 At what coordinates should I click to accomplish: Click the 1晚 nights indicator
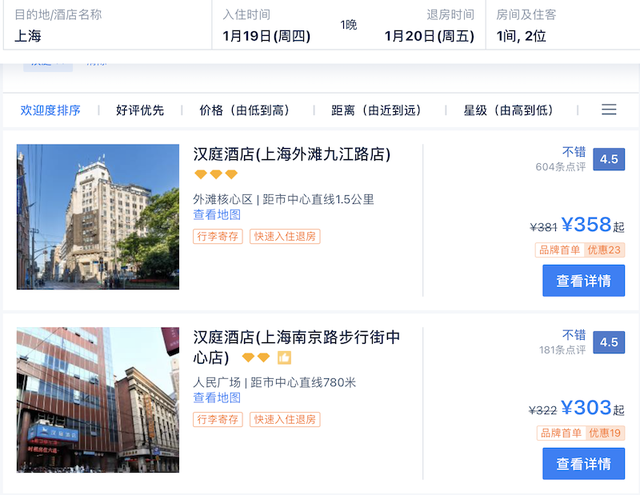tap(349, 25)
